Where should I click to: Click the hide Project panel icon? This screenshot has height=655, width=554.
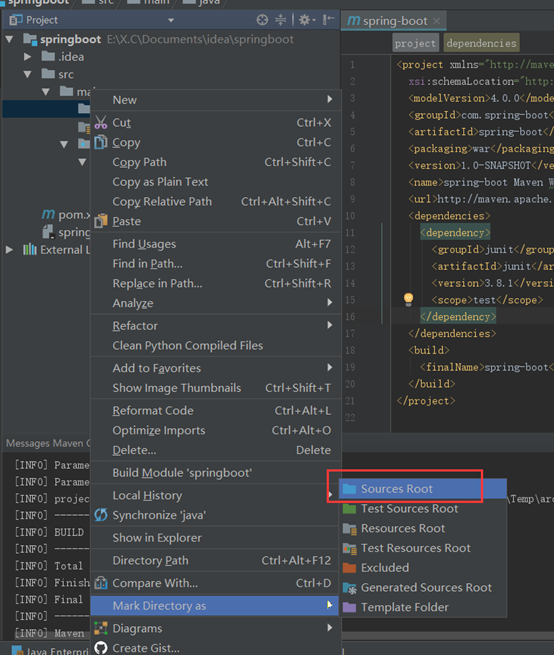(x=329, y=20)
